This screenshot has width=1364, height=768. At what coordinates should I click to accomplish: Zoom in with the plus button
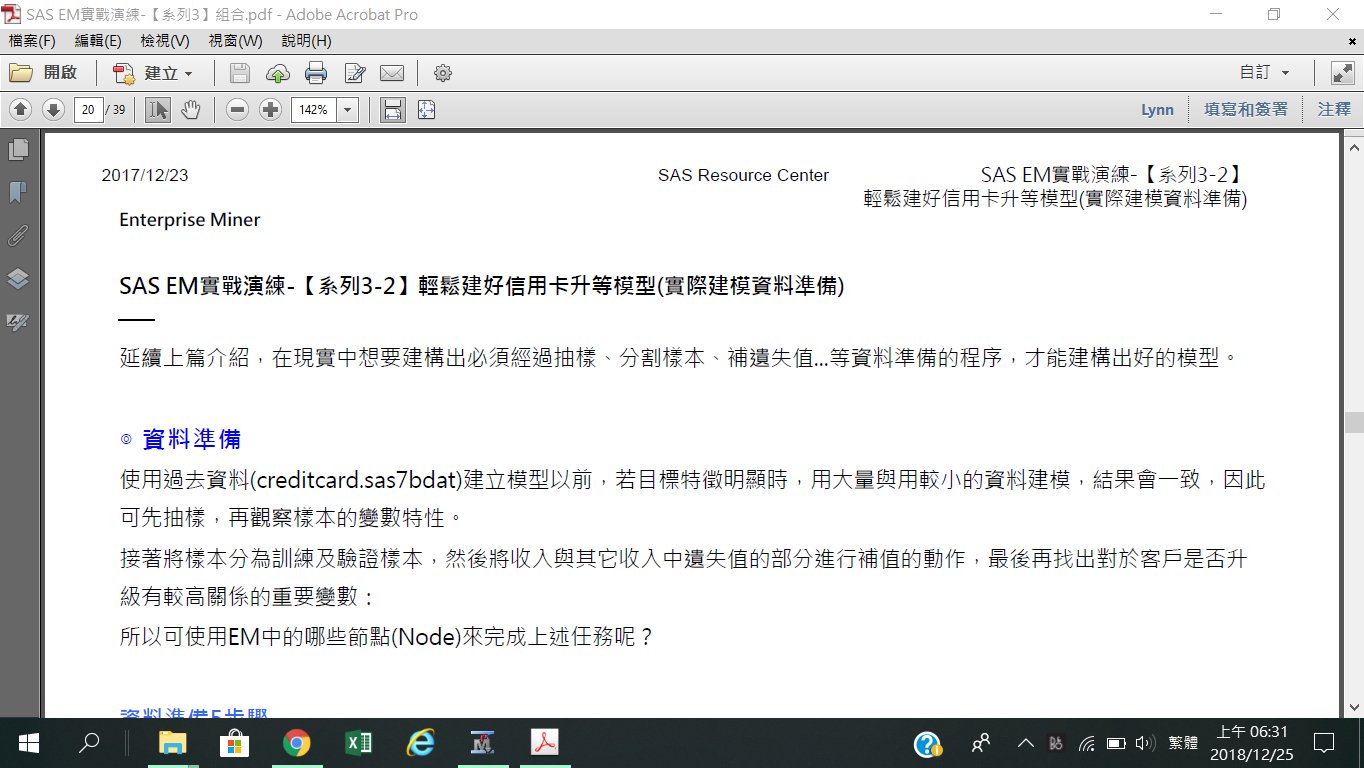tap(270, 109)
